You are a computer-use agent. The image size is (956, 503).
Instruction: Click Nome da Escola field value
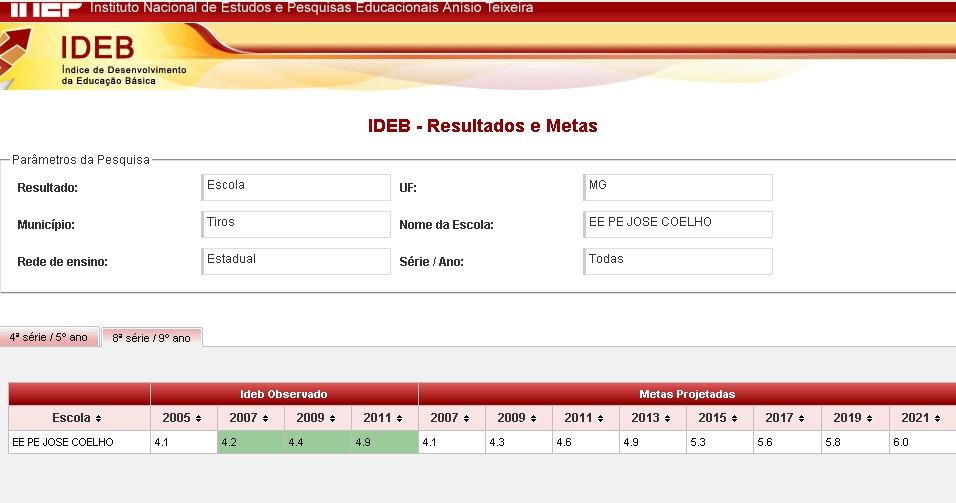tap(677, 224)
